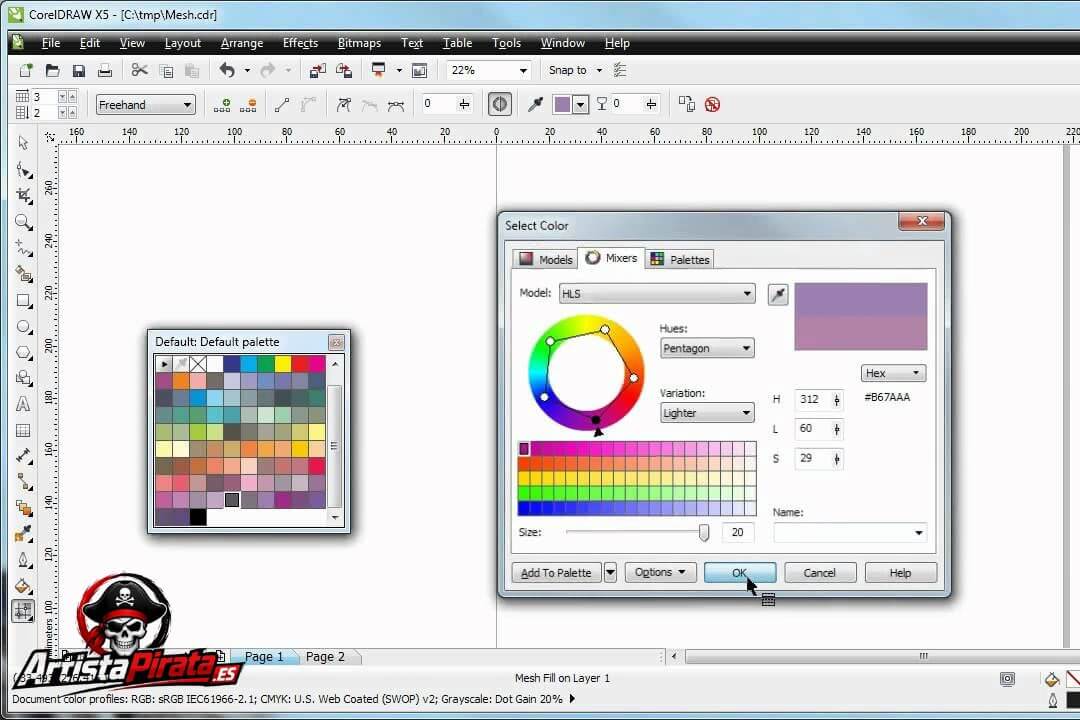Click the Cut scissors icon

(140, 70)
